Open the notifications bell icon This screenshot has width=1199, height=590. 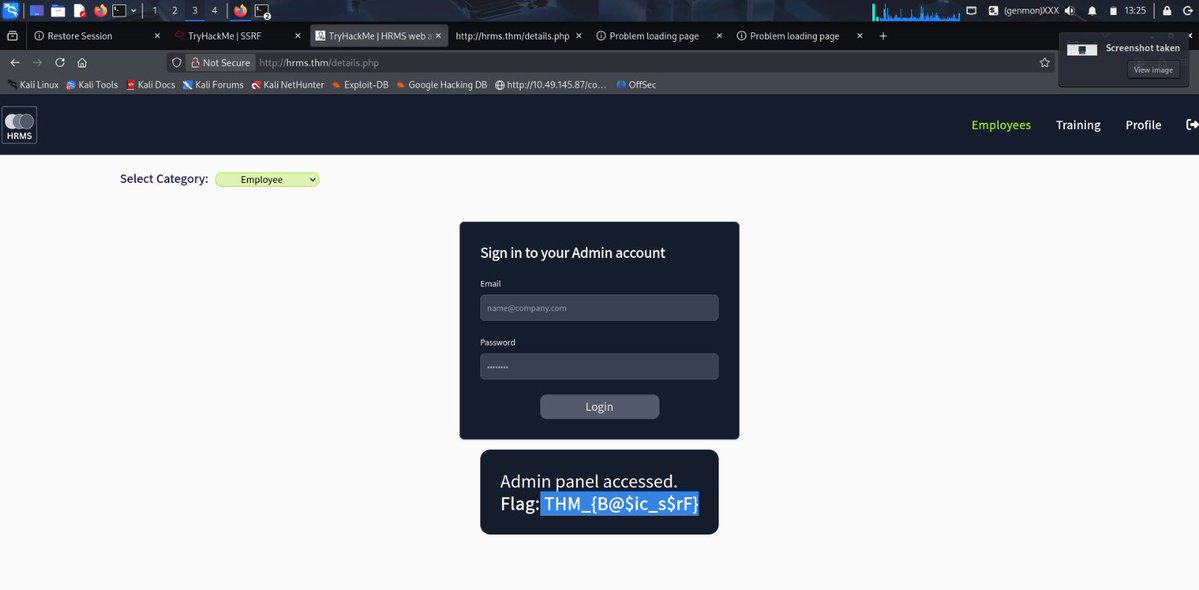[x=1092, y=11]
